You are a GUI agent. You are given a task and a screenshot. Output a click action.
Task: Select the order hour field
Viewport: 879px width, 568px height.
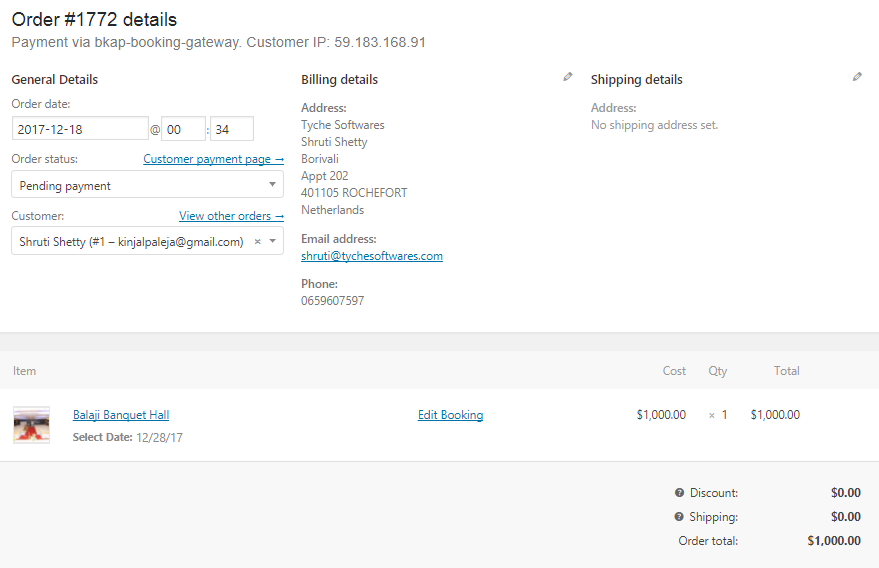183,129
